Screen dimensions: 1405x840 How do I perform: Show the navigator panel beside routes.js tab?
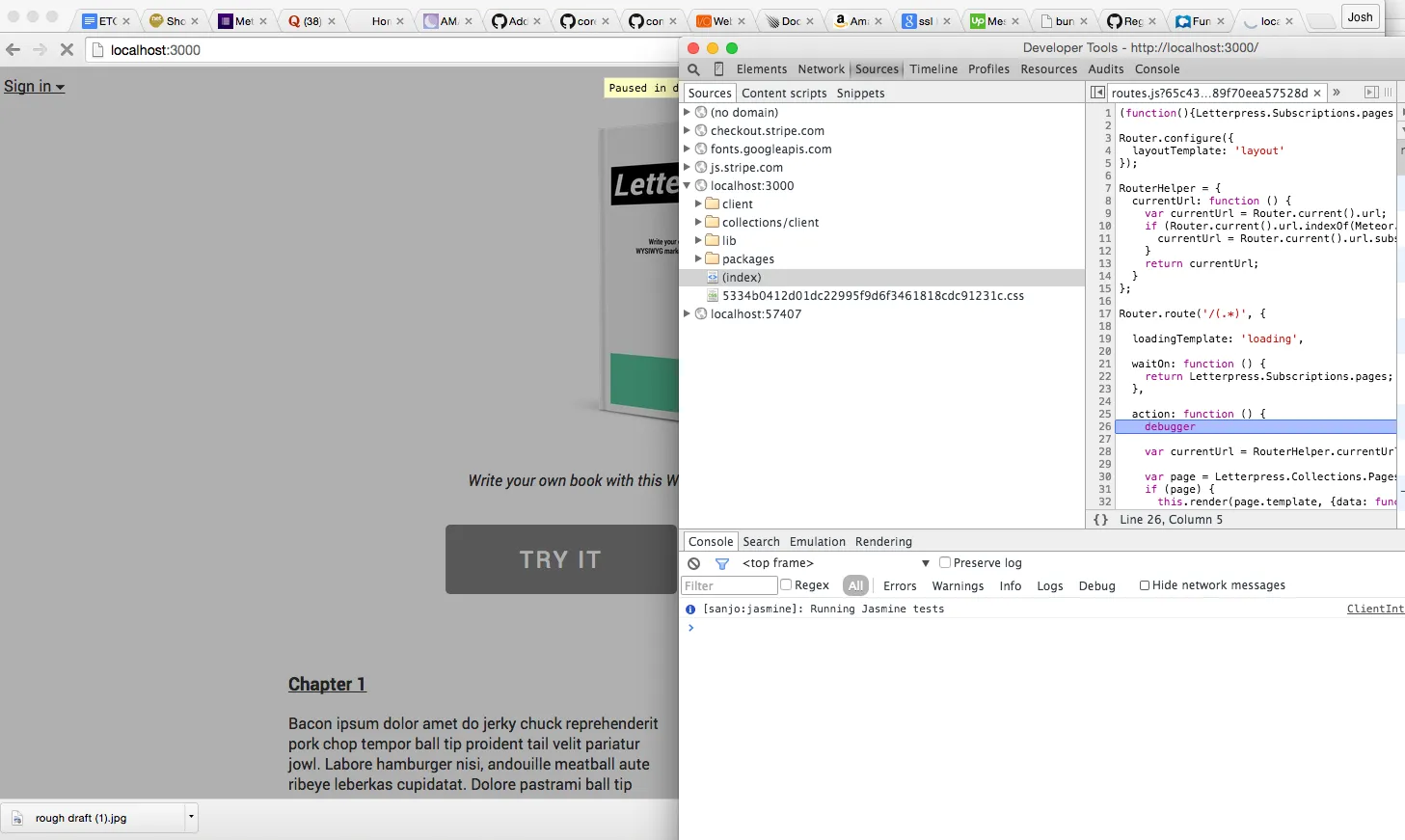point(1098,92)
